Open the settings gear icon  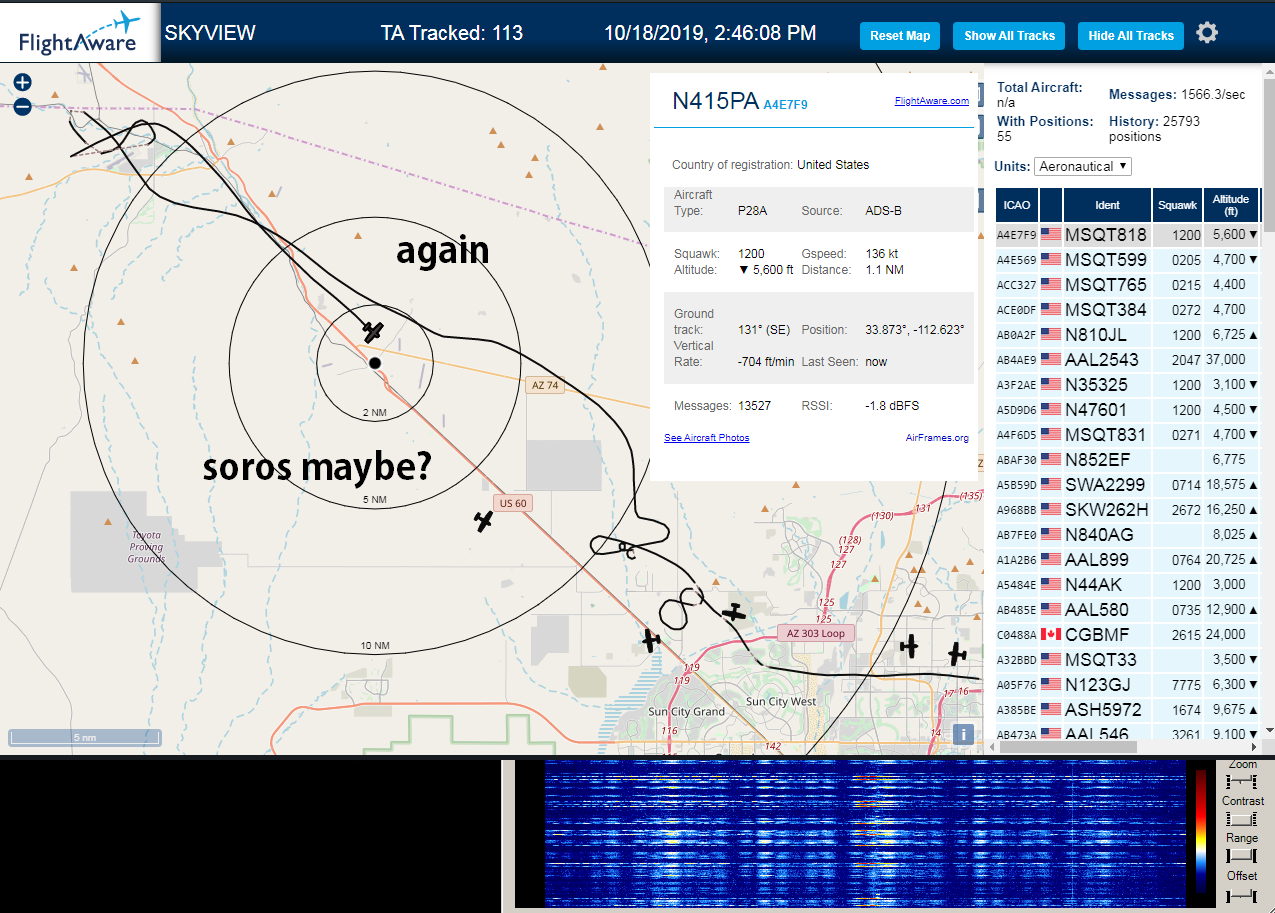pos(1207,33)
